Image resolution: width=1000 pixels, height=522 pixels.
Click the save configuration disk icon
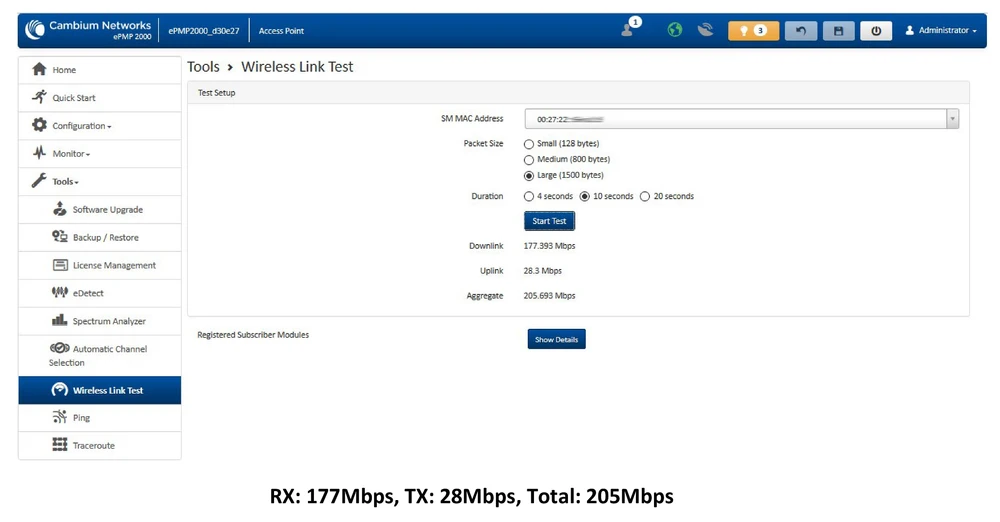(x=838, y=31)
